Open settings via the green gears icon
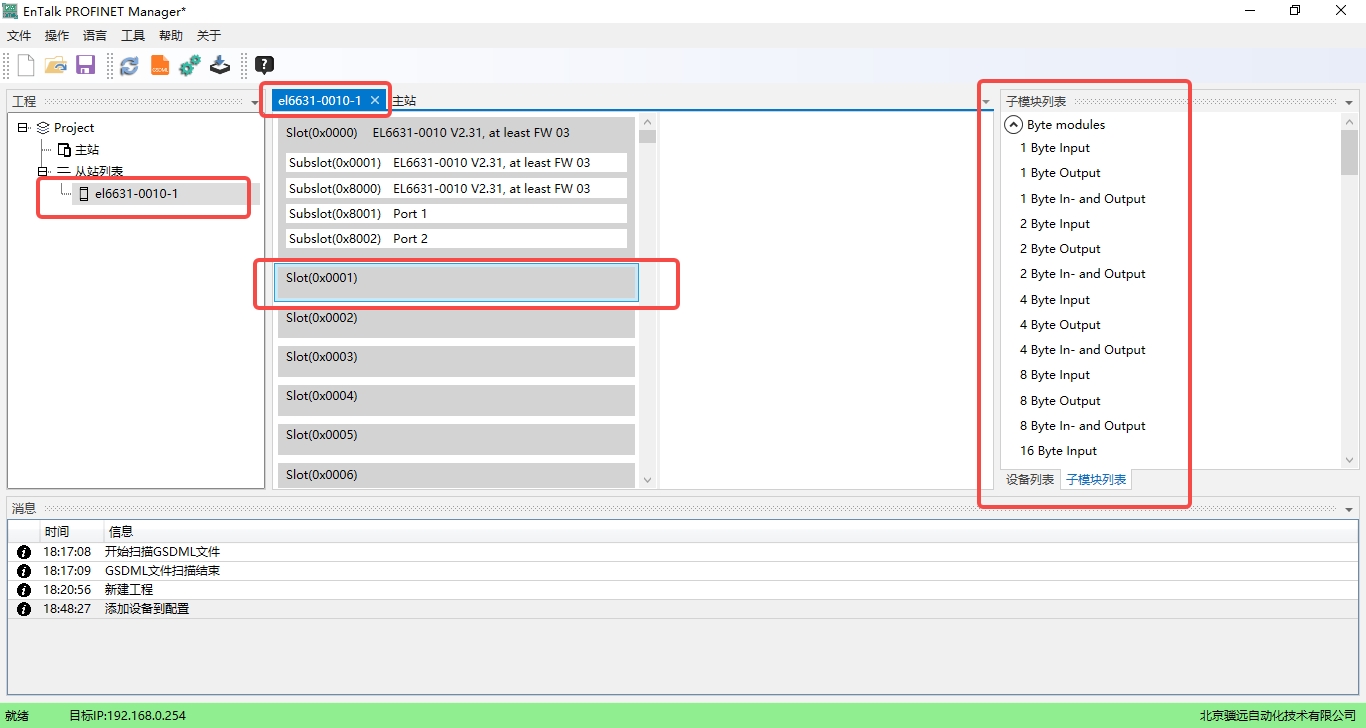Screen dimensions: 1366x728 point(190,66)
